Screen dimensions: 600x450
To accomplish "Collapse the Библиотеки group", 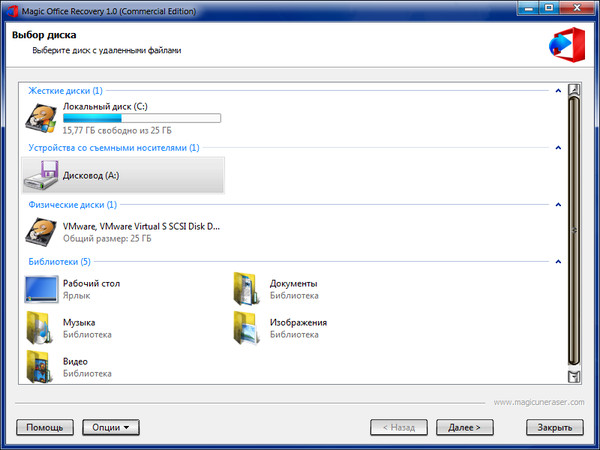I will coord(558,262).
